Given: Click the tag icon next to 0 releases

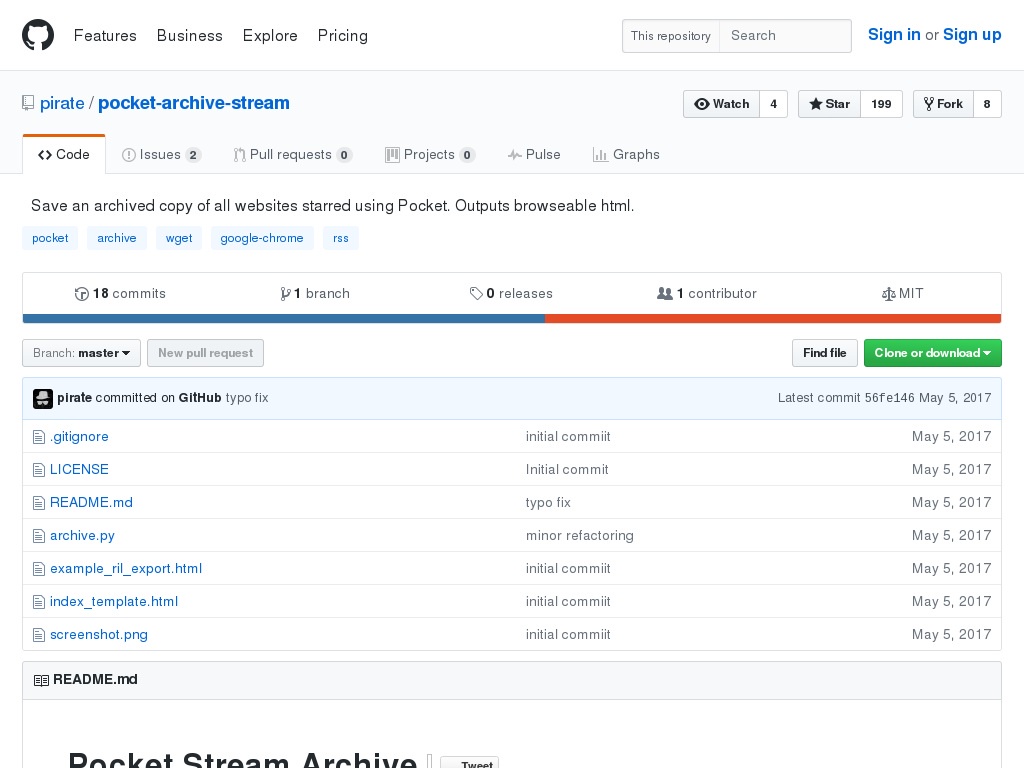Looking at the screenshot, I should (x=476, y=294).
